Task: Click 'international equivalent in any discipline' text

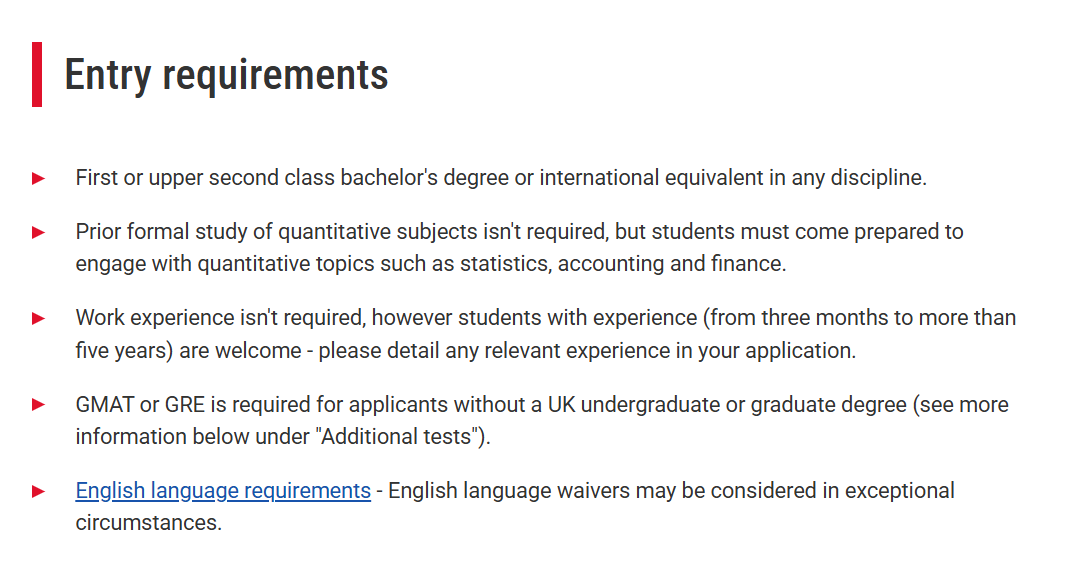Action: pos(733,178)
